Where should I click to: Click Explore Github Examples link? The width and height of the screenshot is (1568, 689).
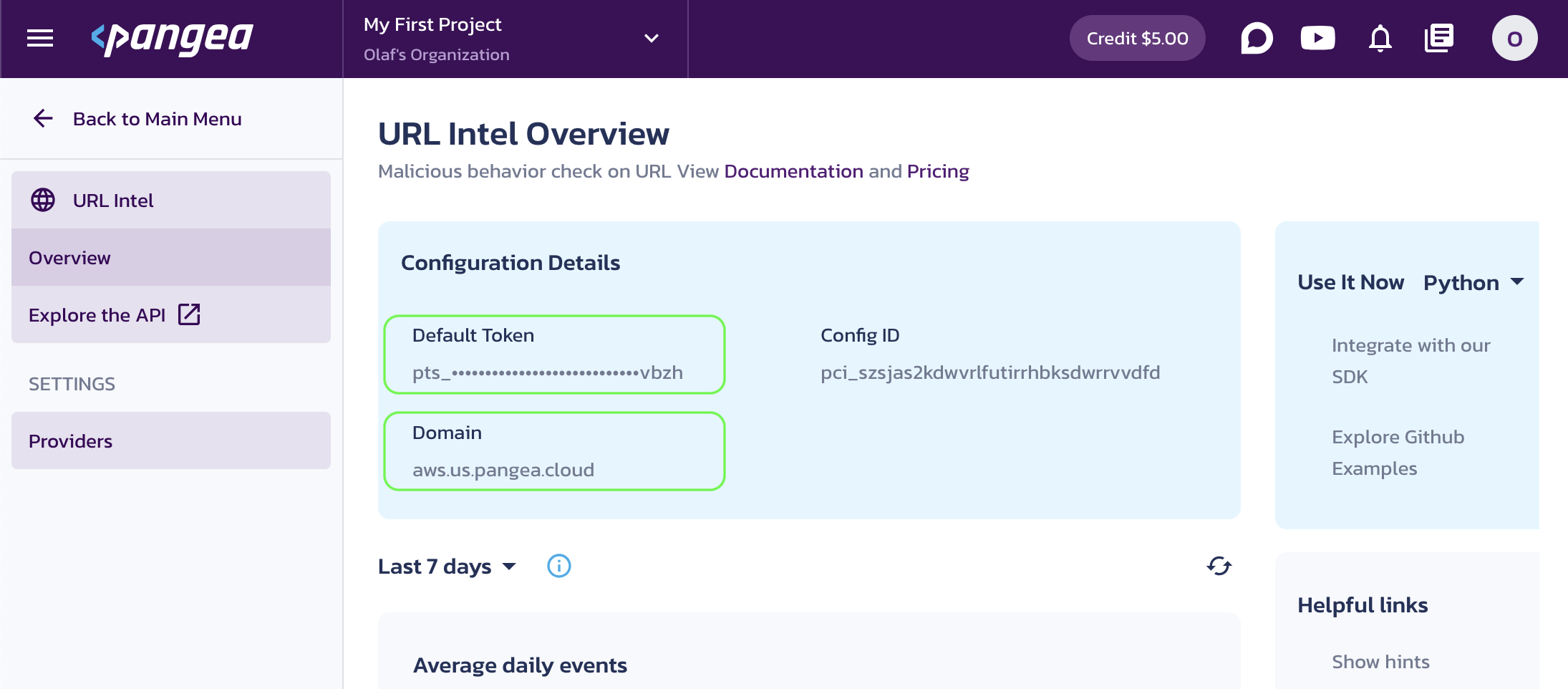1398,453
